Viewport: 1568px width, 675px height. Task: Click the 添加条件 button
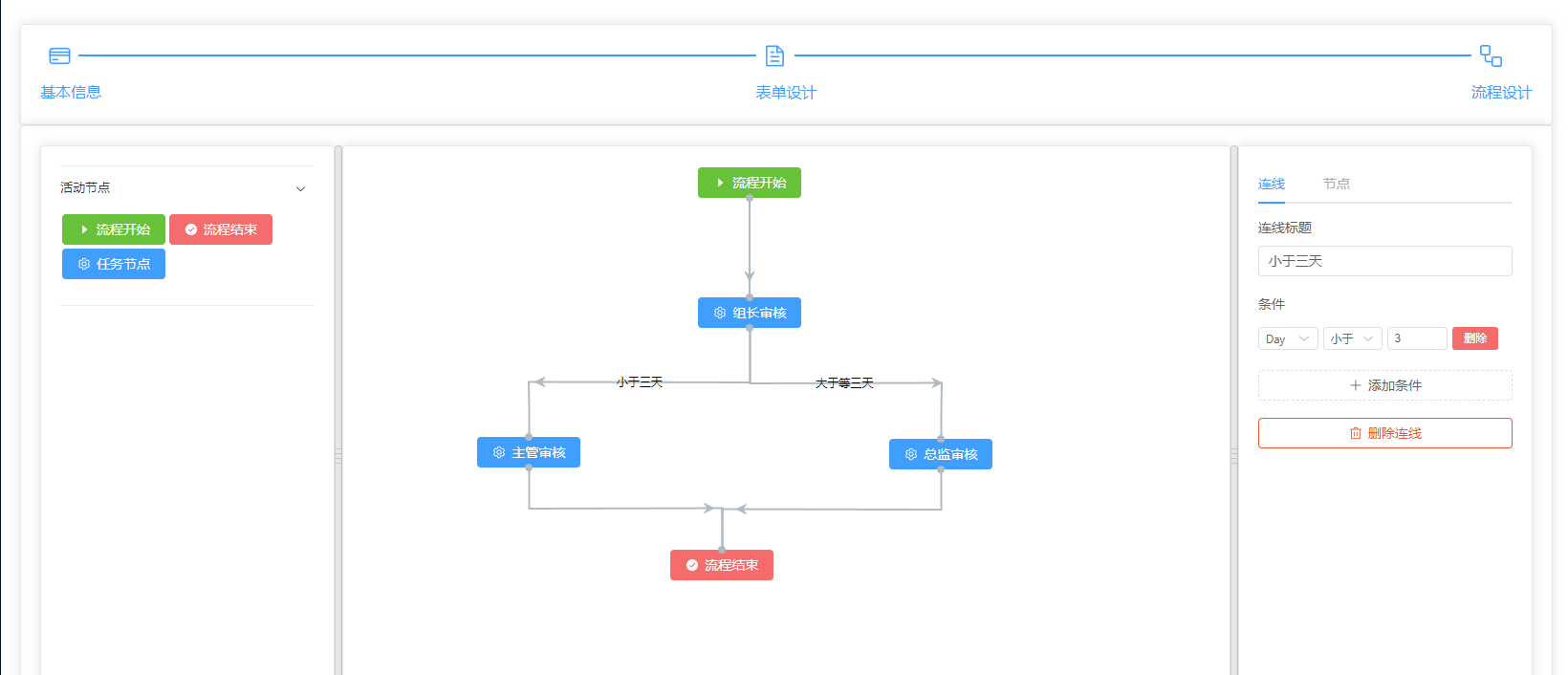coord(1384,385)
